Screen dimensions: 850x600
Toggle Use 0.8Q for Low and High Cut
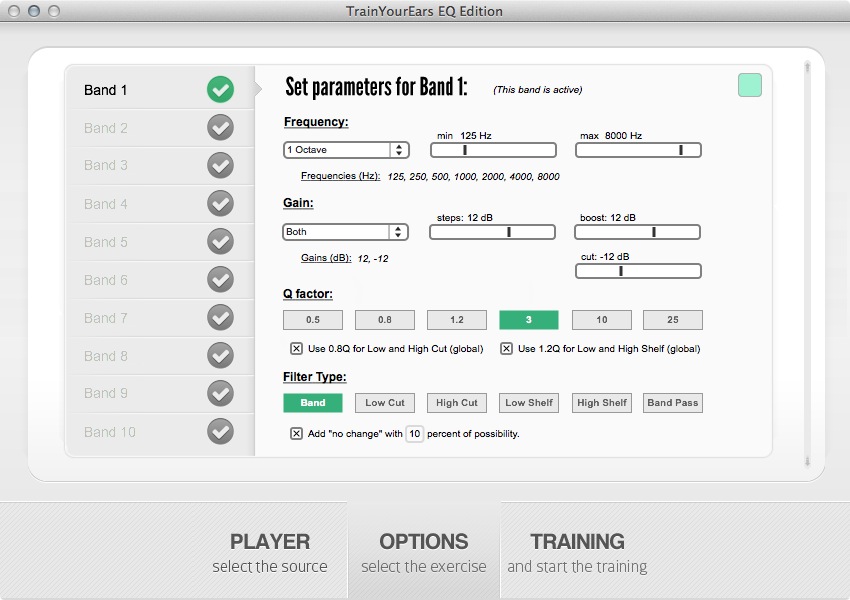(296, 349)
